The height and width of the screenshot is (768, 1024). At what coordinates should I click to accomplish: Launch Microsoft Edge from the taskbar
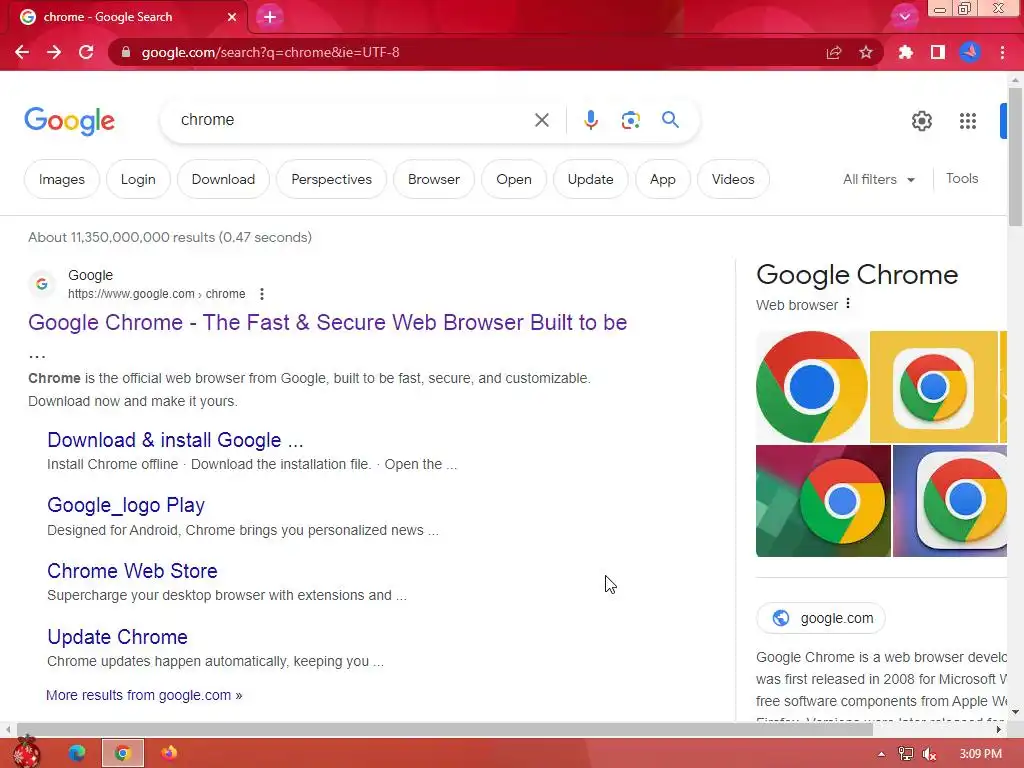pos(76,753)
